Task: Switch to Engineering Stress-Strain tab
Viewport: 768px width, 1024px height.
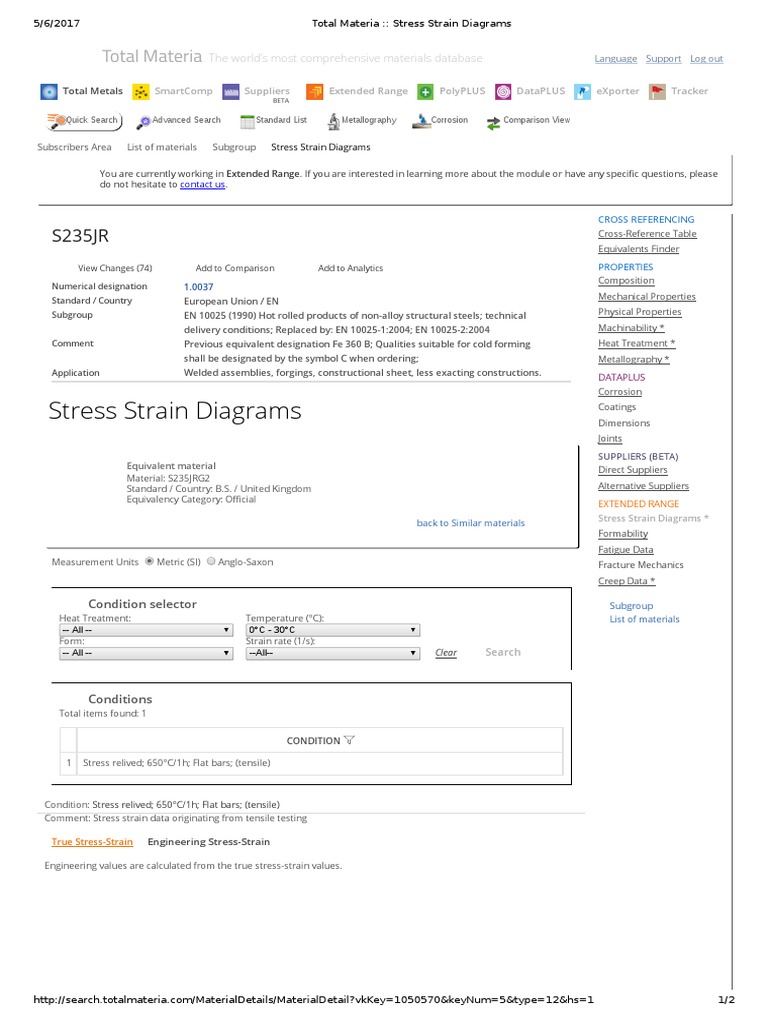Action: click(209, 842)
